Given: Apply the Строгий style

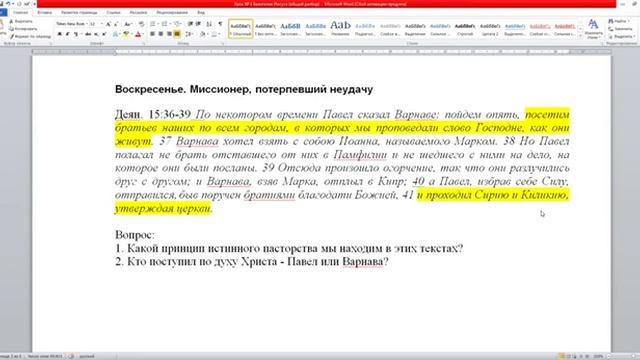Looking at the screenshot, I should [464, 29].
